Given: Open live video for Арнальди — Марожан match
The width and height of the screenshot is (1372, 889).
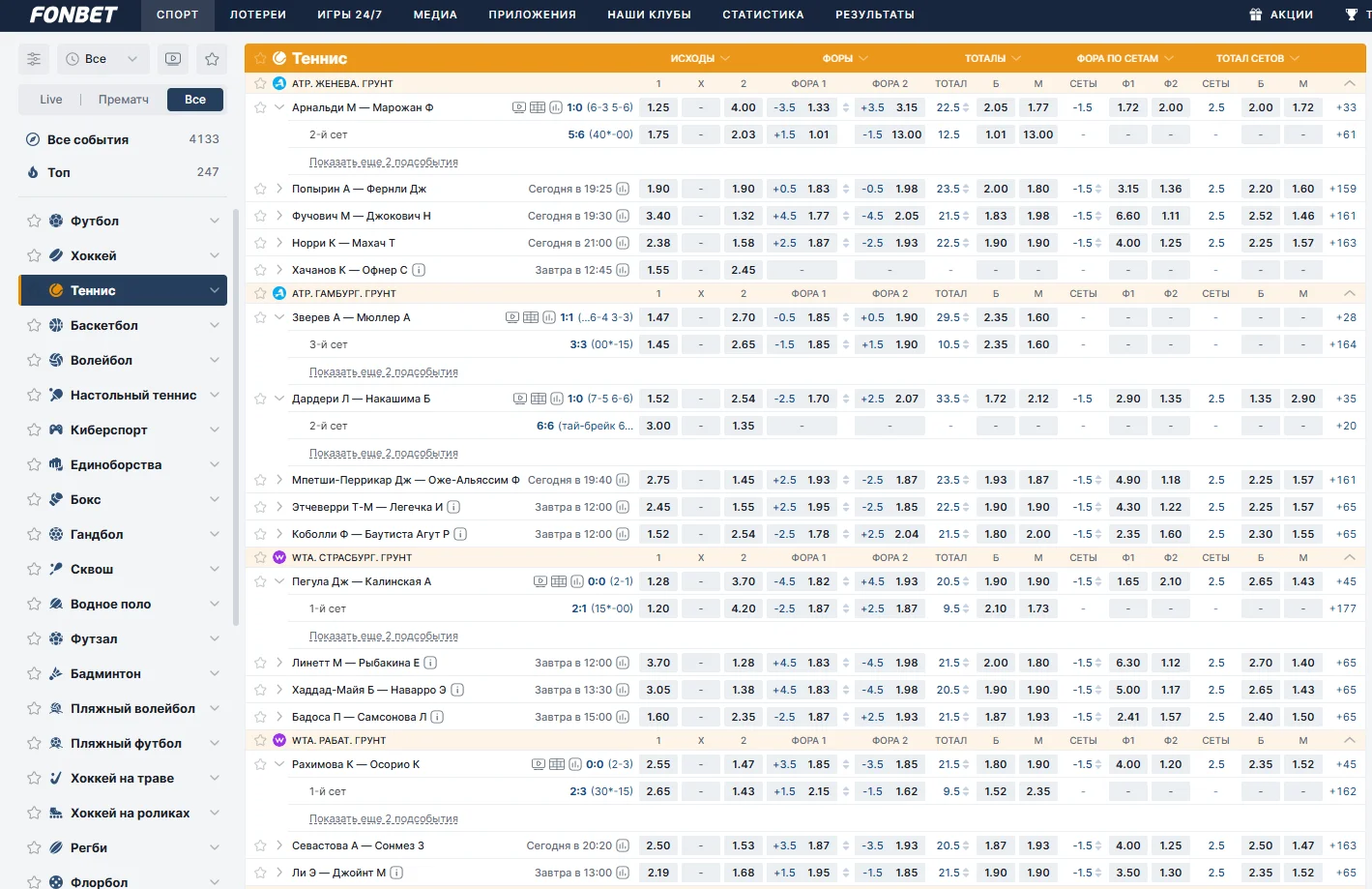Looking at the screenshot, I should coord(519,107).
